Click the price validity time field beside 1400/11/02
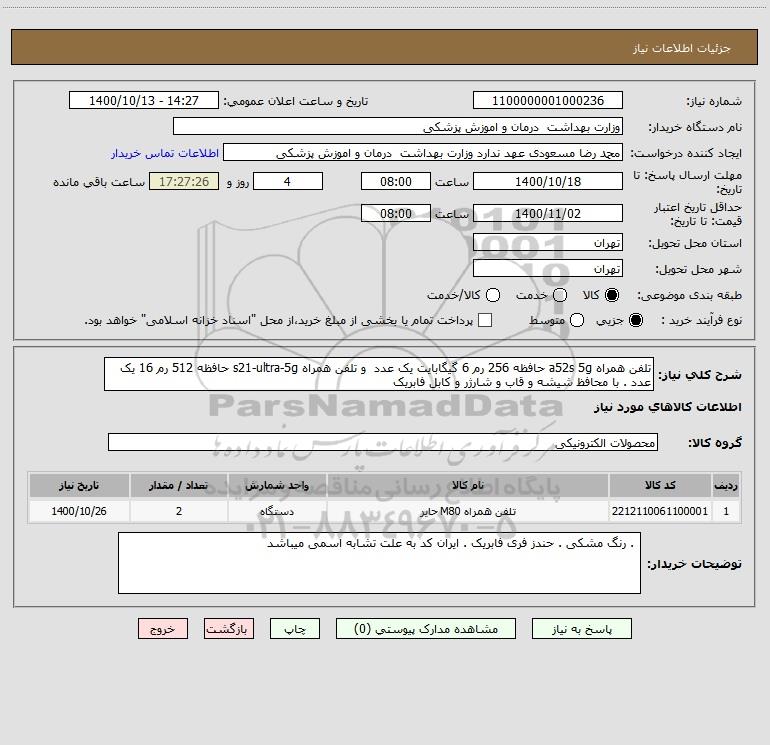Viewport: 770px width, 745px height. pyautogui.click(x=396, y=213)
